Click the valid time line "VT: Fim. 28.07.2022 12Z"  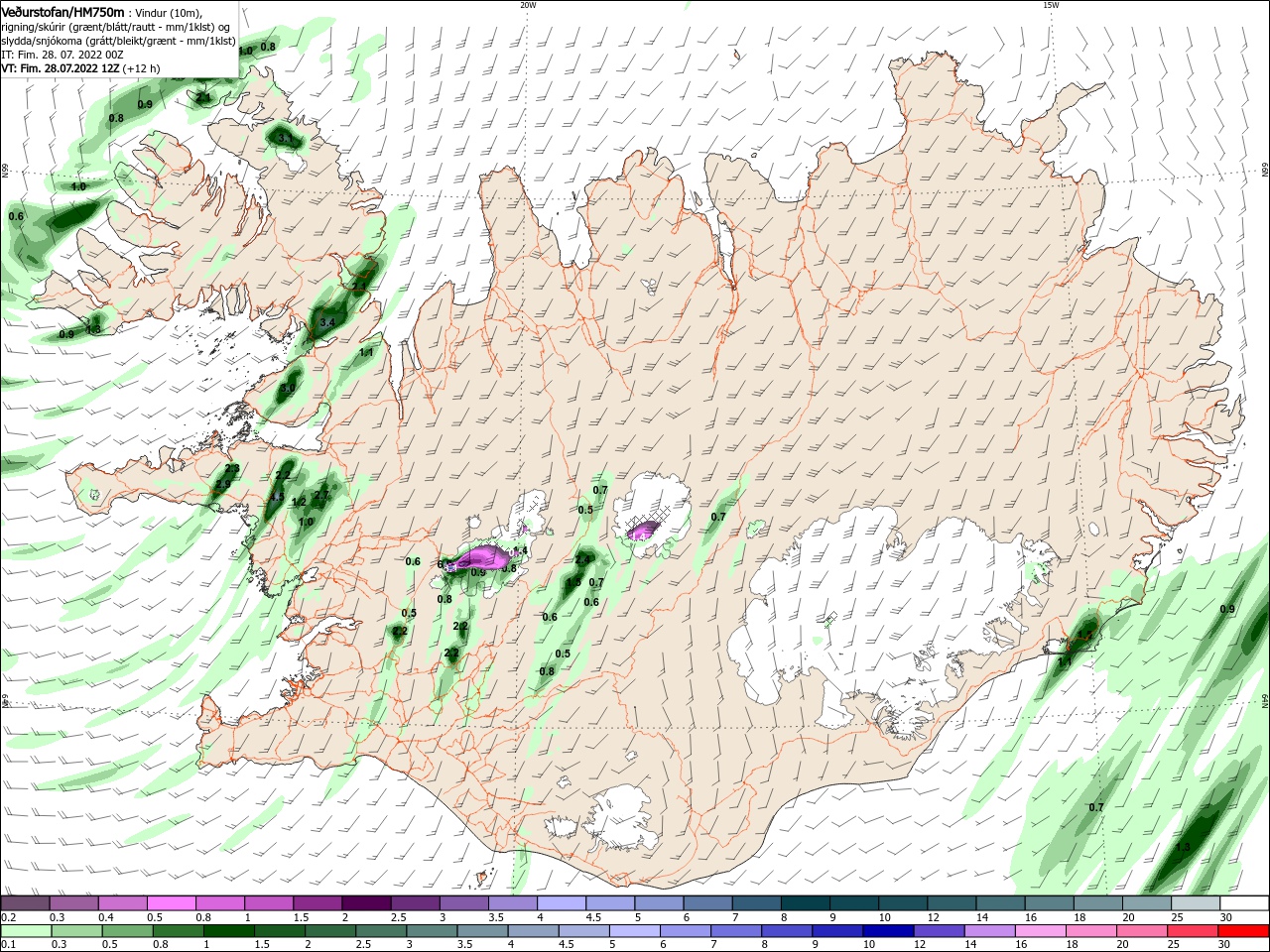coord(61,68)
